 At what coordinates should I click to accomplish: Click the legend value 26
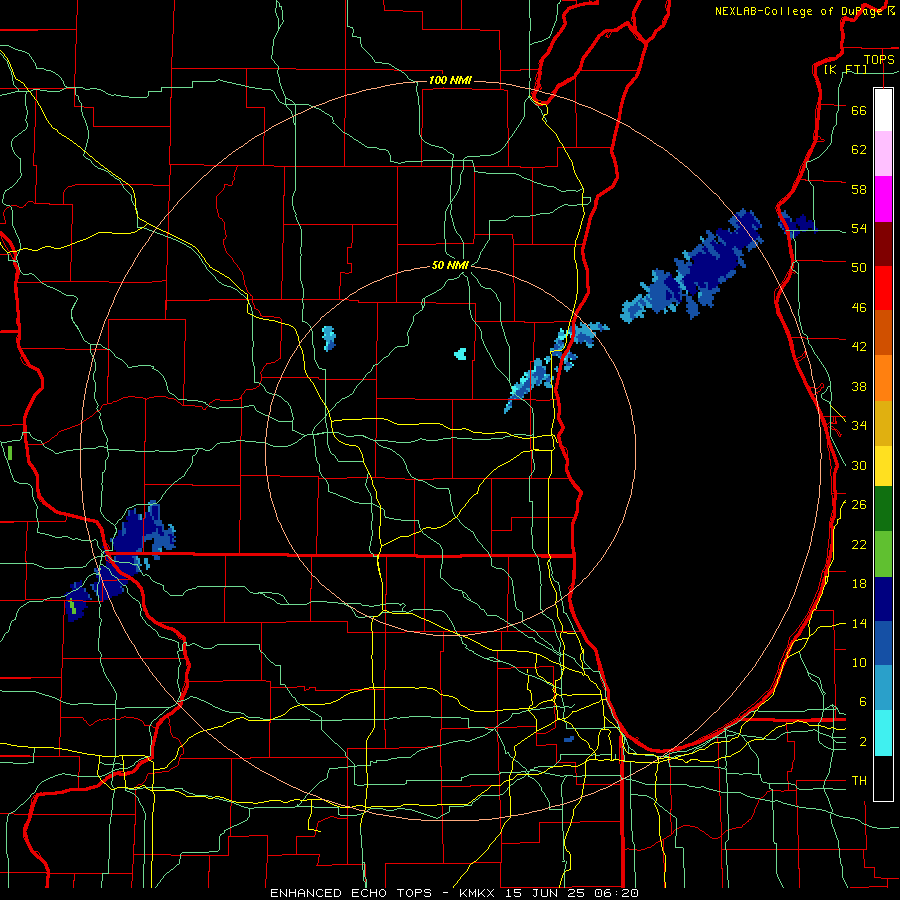point(859,505)
